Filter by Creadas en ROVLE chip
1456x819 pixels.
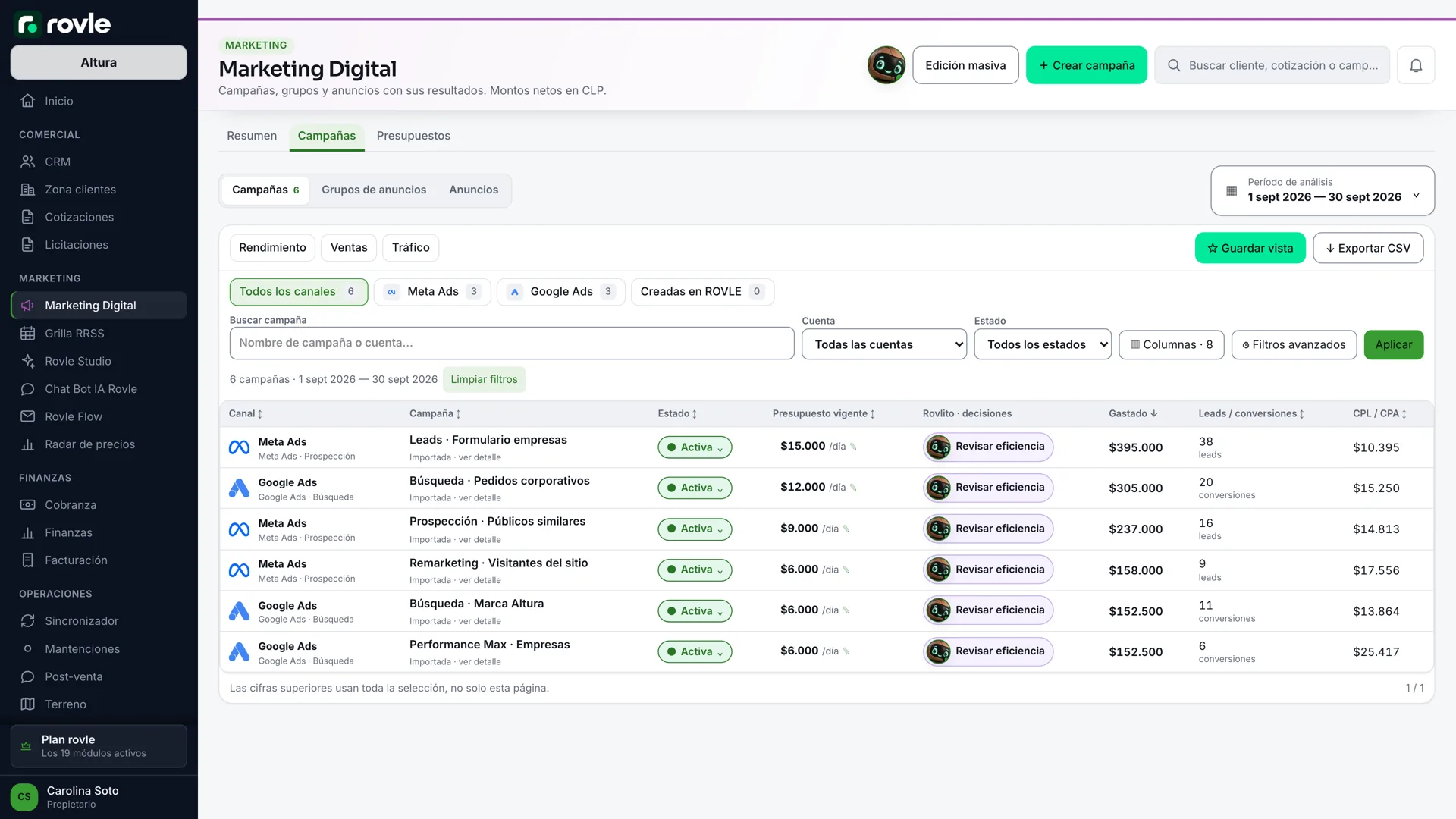[x=702, y=292]
